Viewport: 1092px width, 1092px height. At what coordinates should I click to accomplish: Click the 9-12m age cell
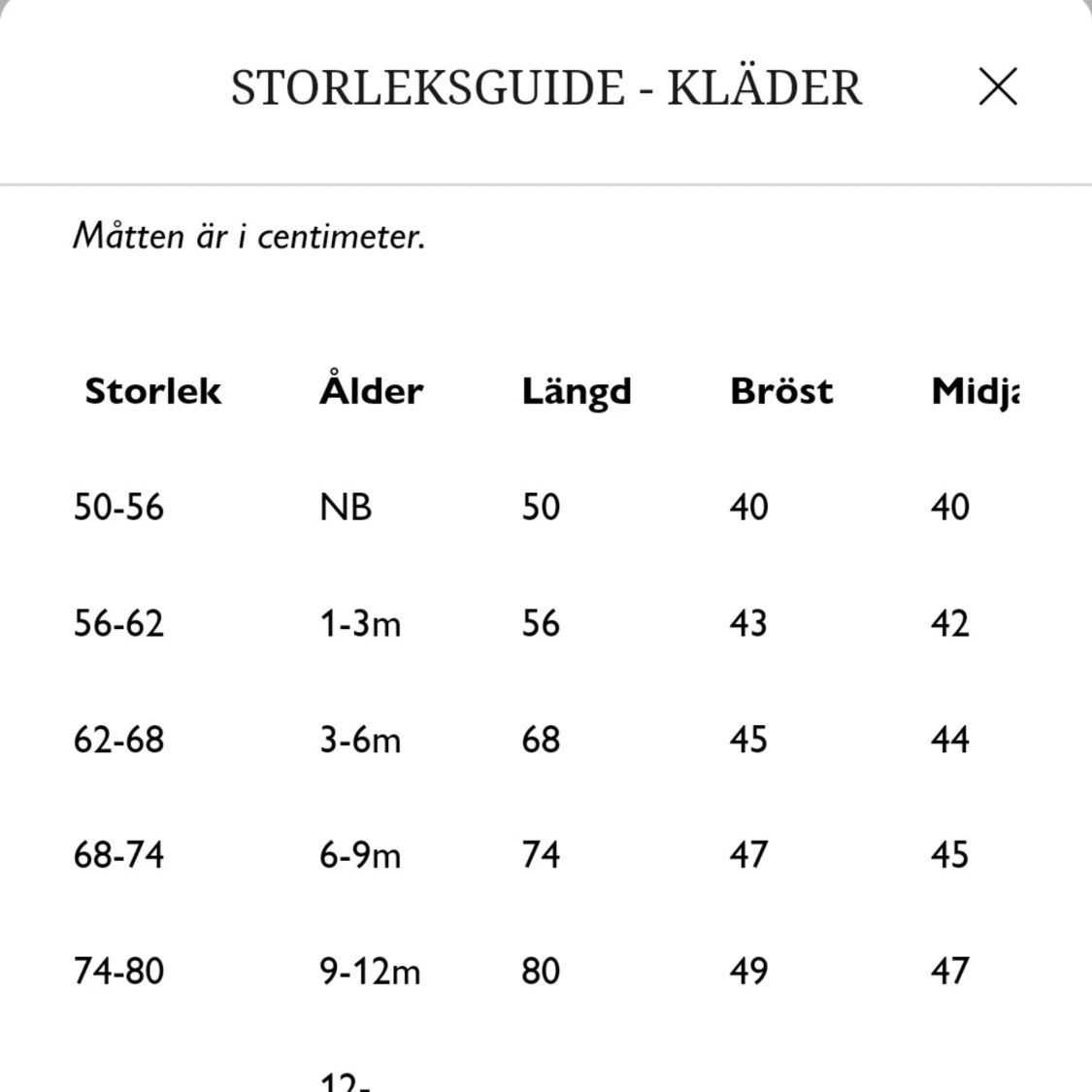(x=370, y=971)
